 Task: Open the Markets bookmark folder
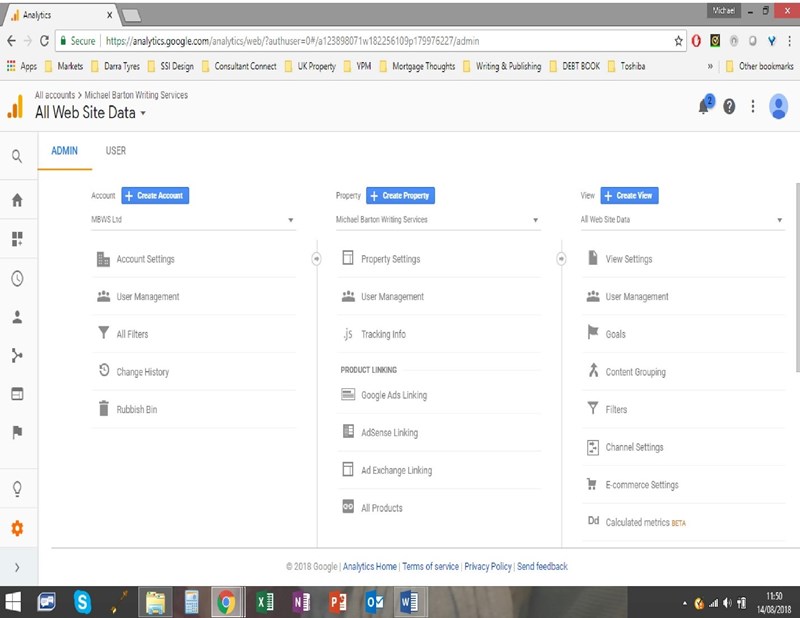[64, 66]
